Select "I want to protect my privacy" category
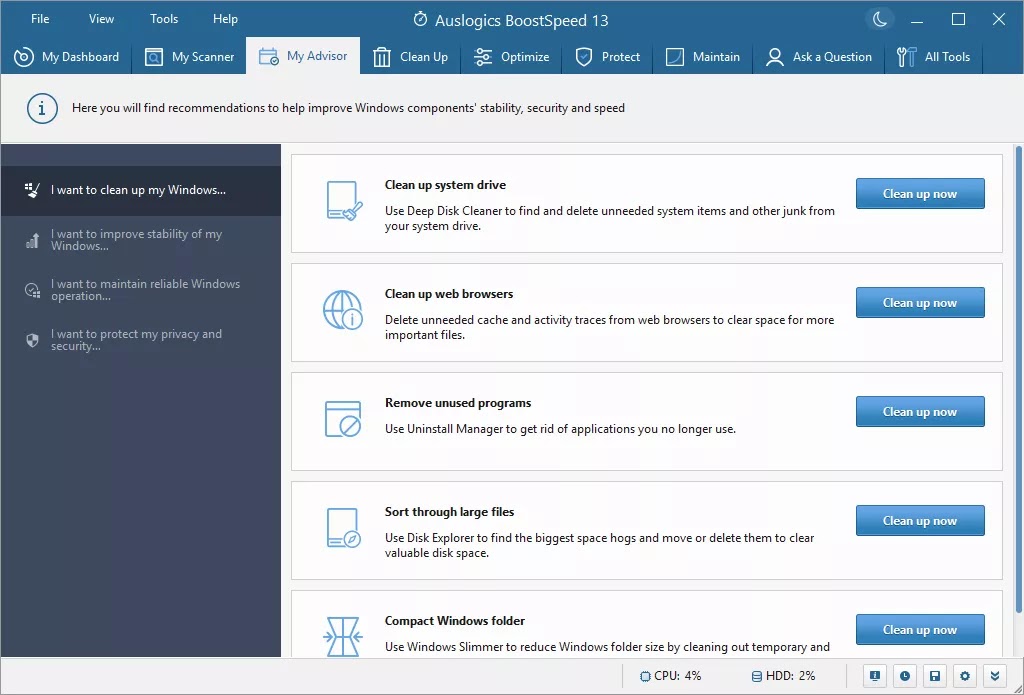 [x=136, y=340]
